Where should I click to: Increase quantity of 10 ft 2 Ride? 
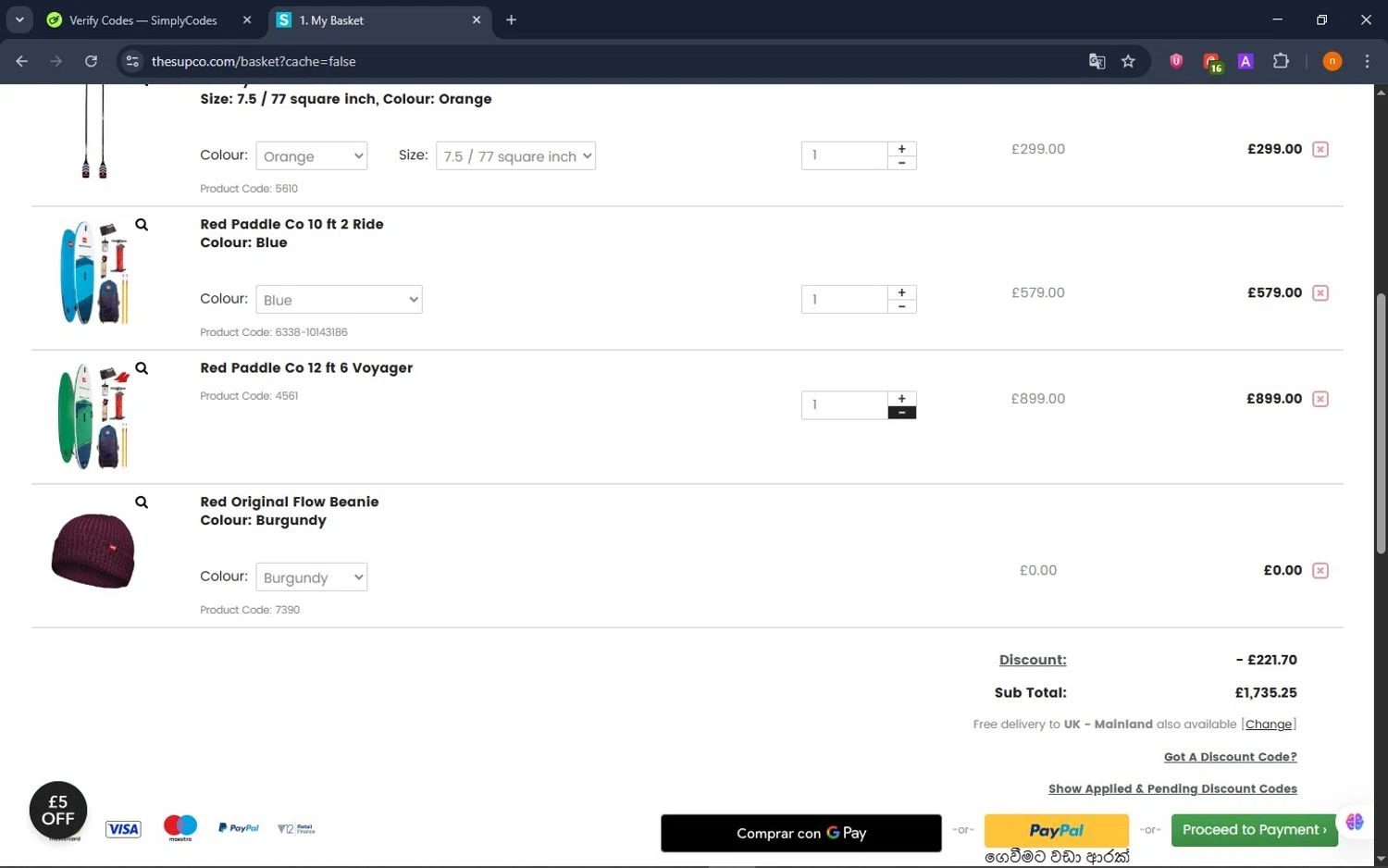tap(901, 291)
